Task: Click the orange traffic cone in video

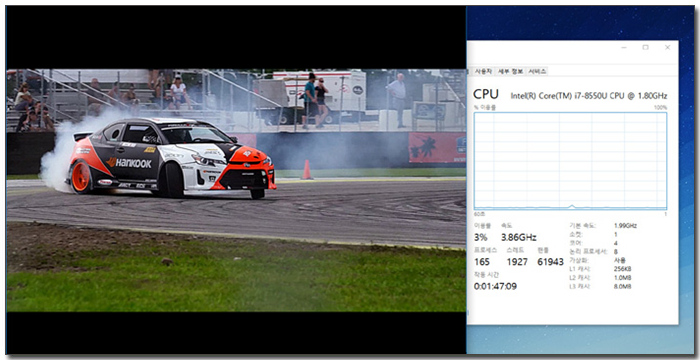Action: (307, 170)
